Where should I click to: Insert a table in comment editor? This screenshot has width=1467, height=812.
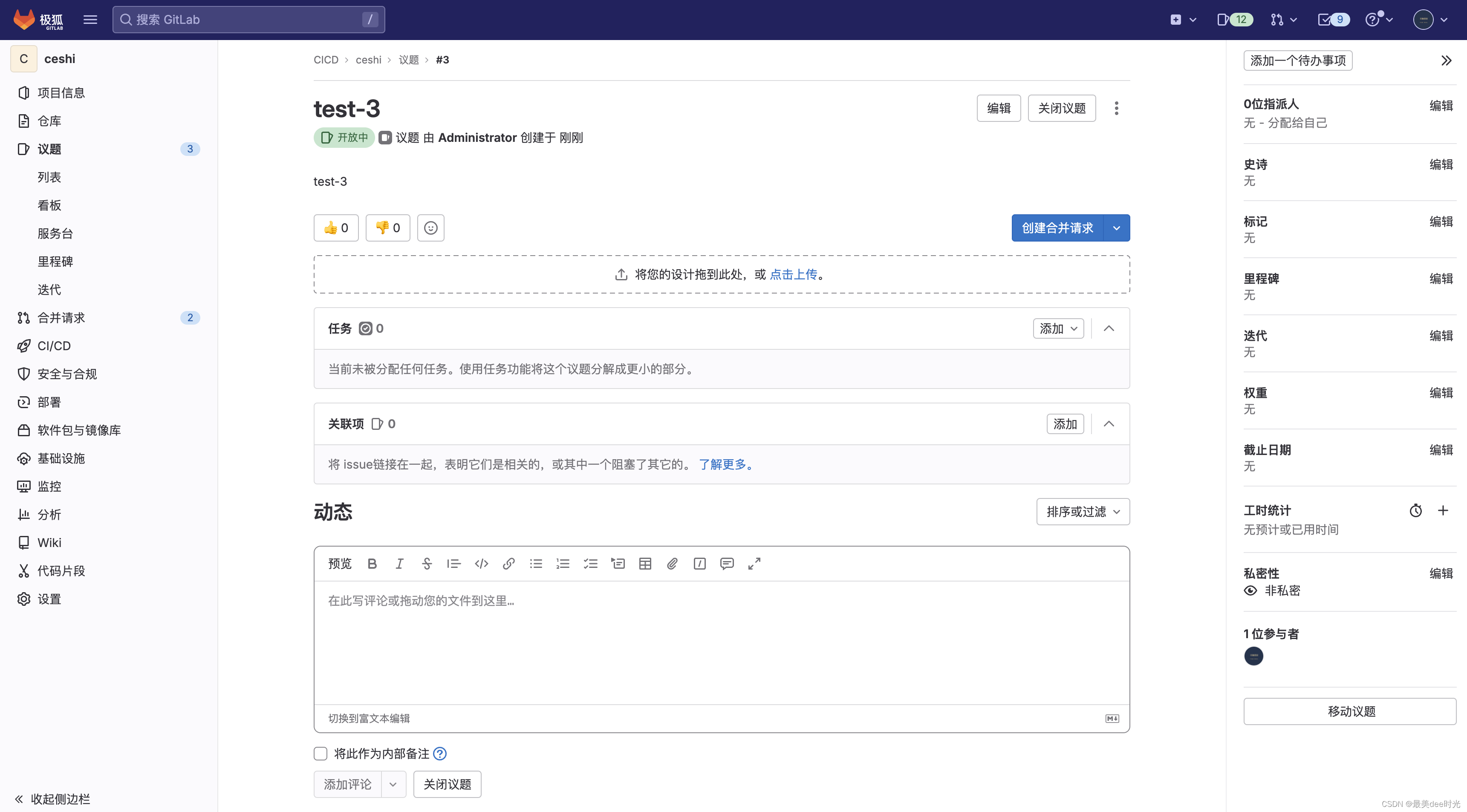(645, 564)
